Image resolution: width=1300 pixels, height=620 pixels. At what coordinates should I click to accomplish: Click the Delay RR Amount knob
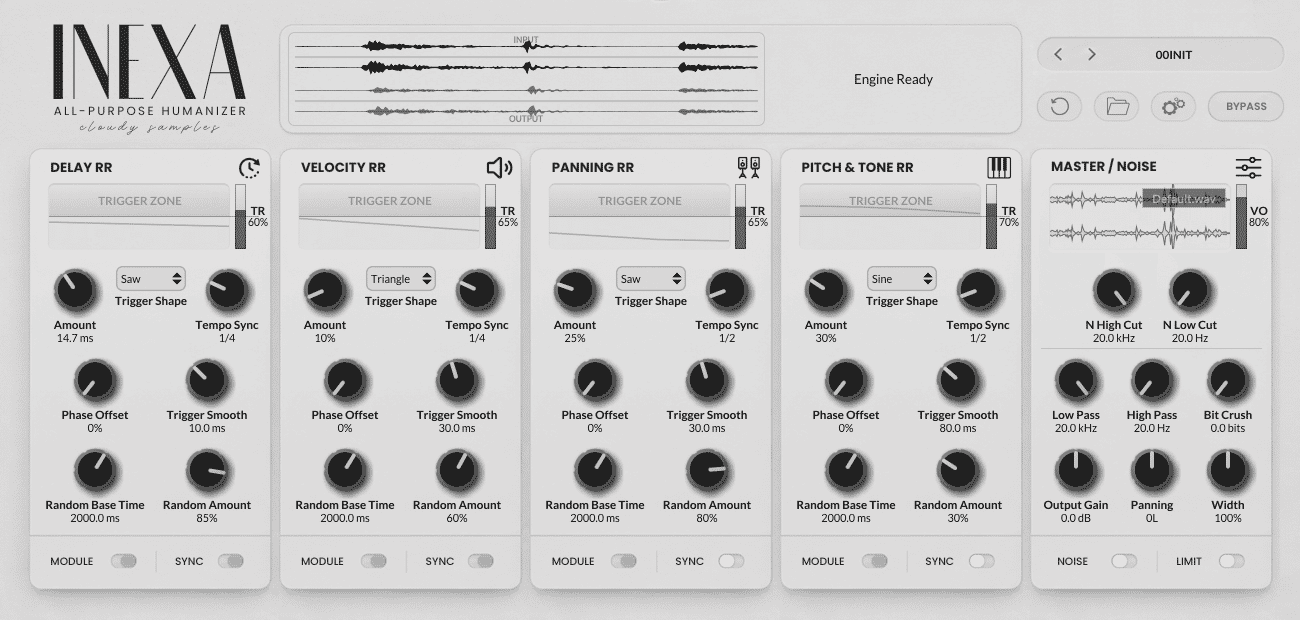[x=75, y=290]
